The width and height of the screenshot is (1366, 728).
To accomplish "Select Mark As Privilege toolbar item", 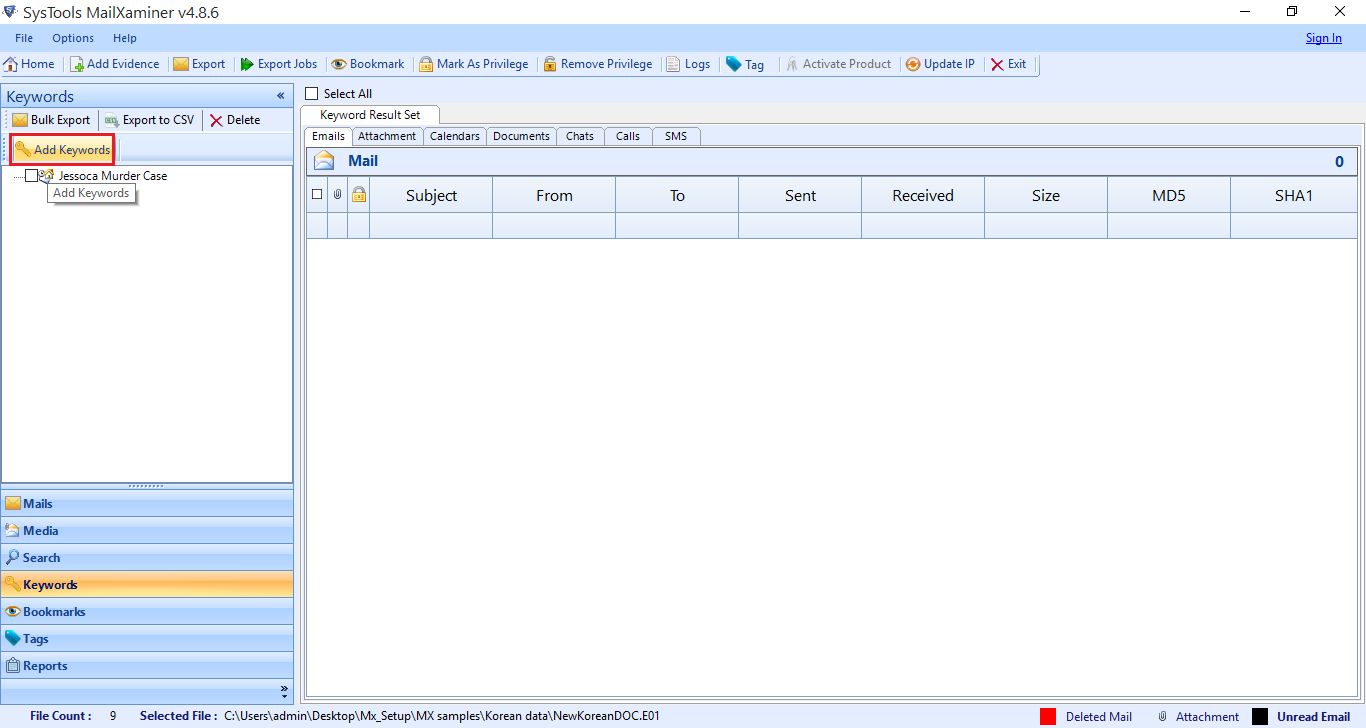I will click(x=474, y=64).
